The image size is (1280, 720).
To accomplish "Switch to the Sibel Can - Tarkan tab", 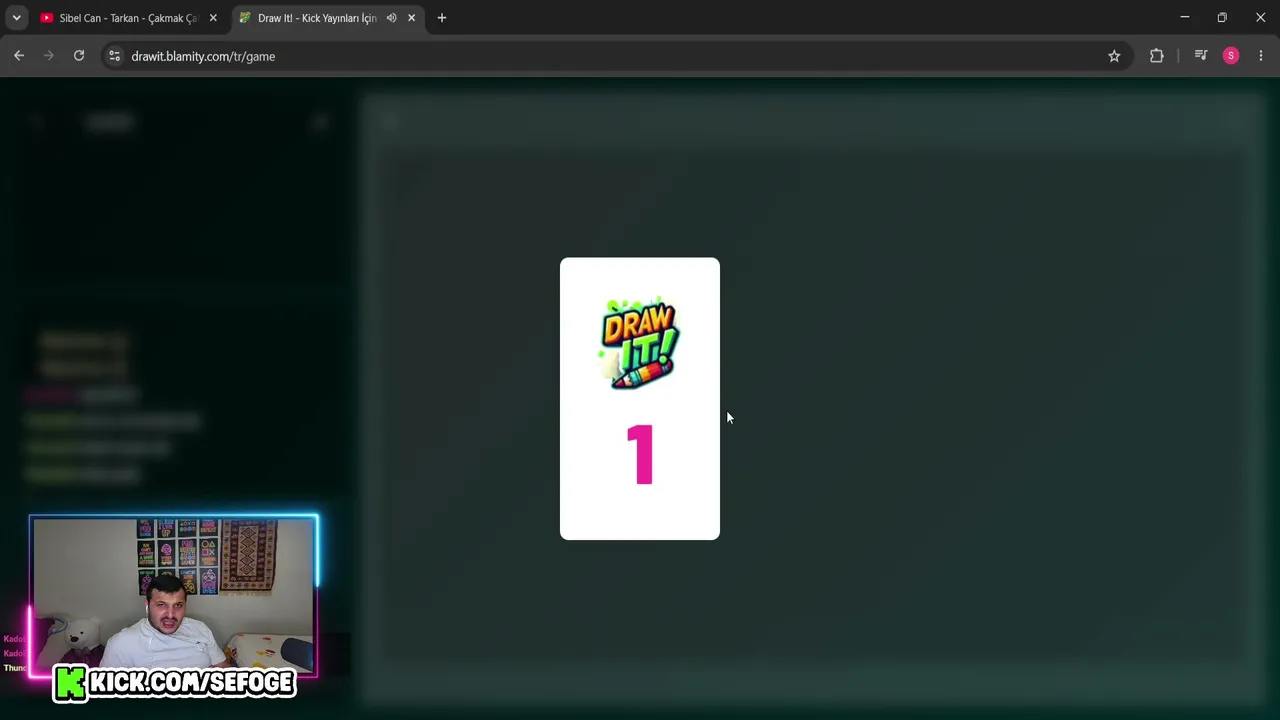I will pos(127,18).
